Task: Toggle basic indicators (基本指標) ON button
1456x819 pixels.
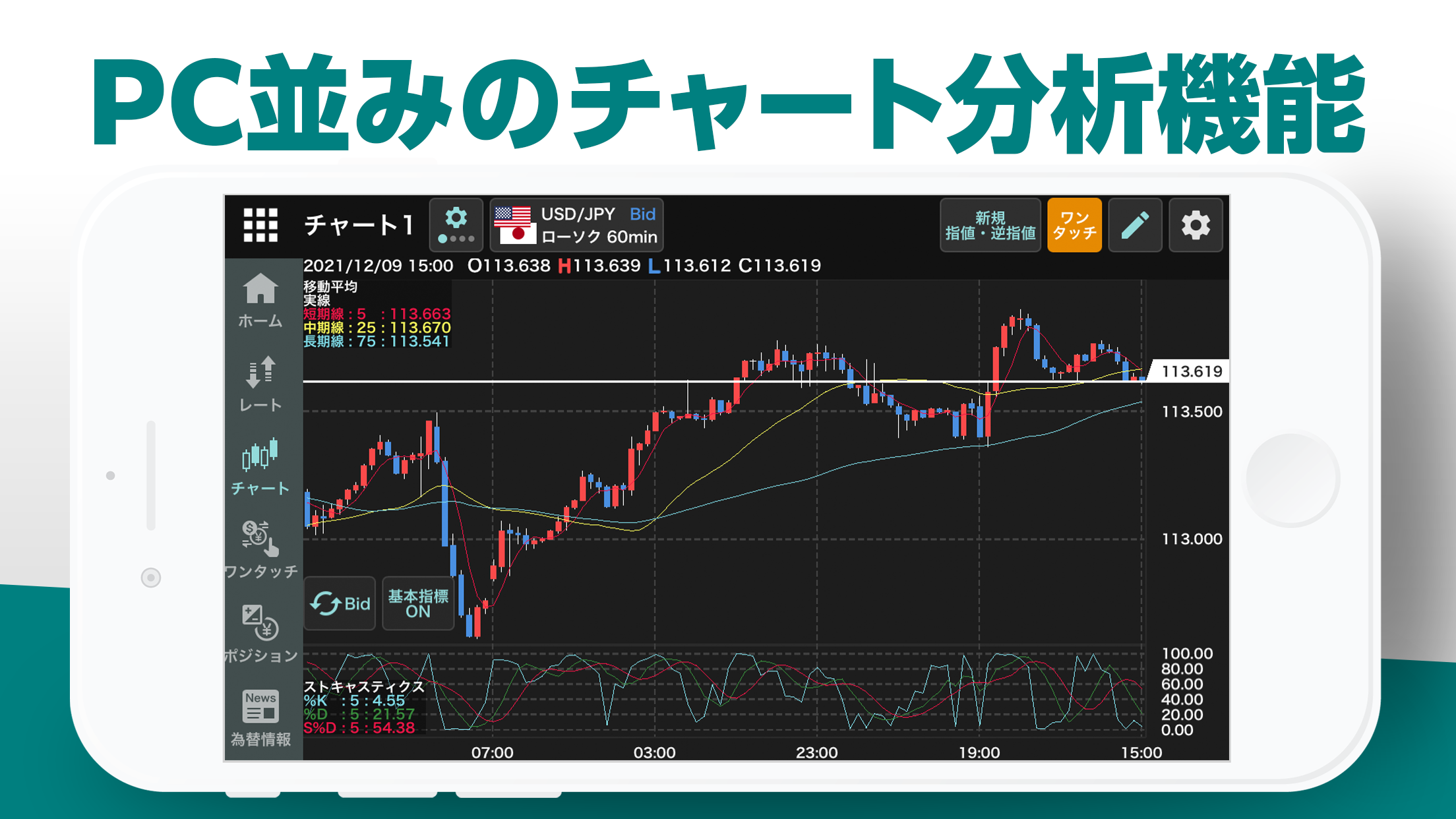Action: coord(418,603)
